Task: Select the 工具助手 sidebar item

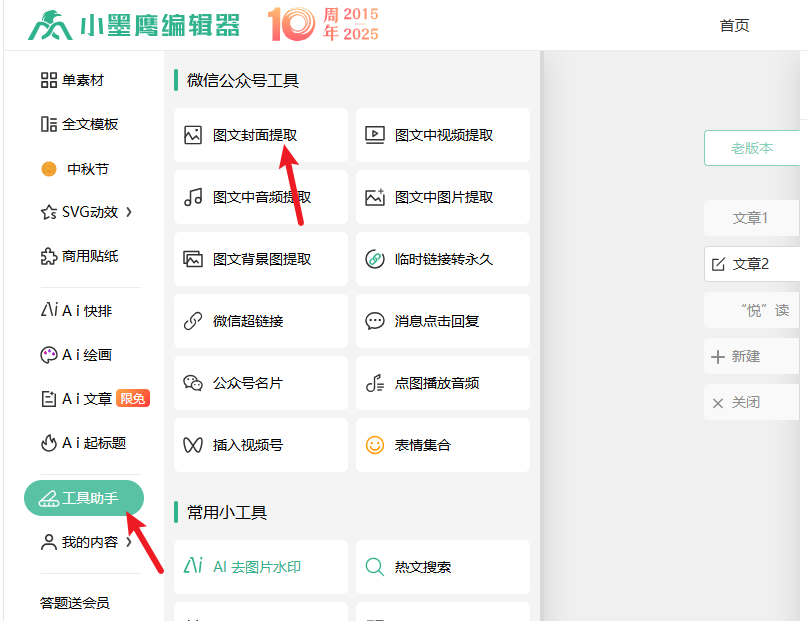Action: (x=84, y=498)
